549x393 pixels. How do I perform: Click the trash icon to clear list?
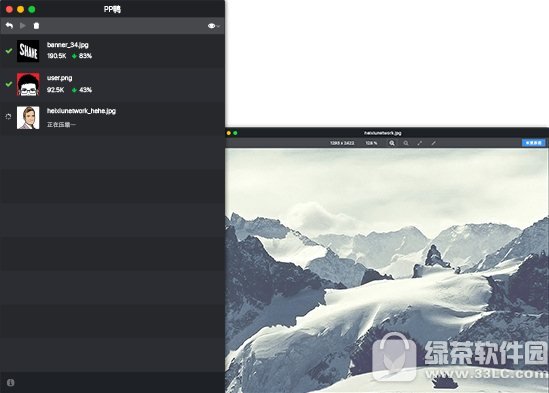(x=36, y=26)
